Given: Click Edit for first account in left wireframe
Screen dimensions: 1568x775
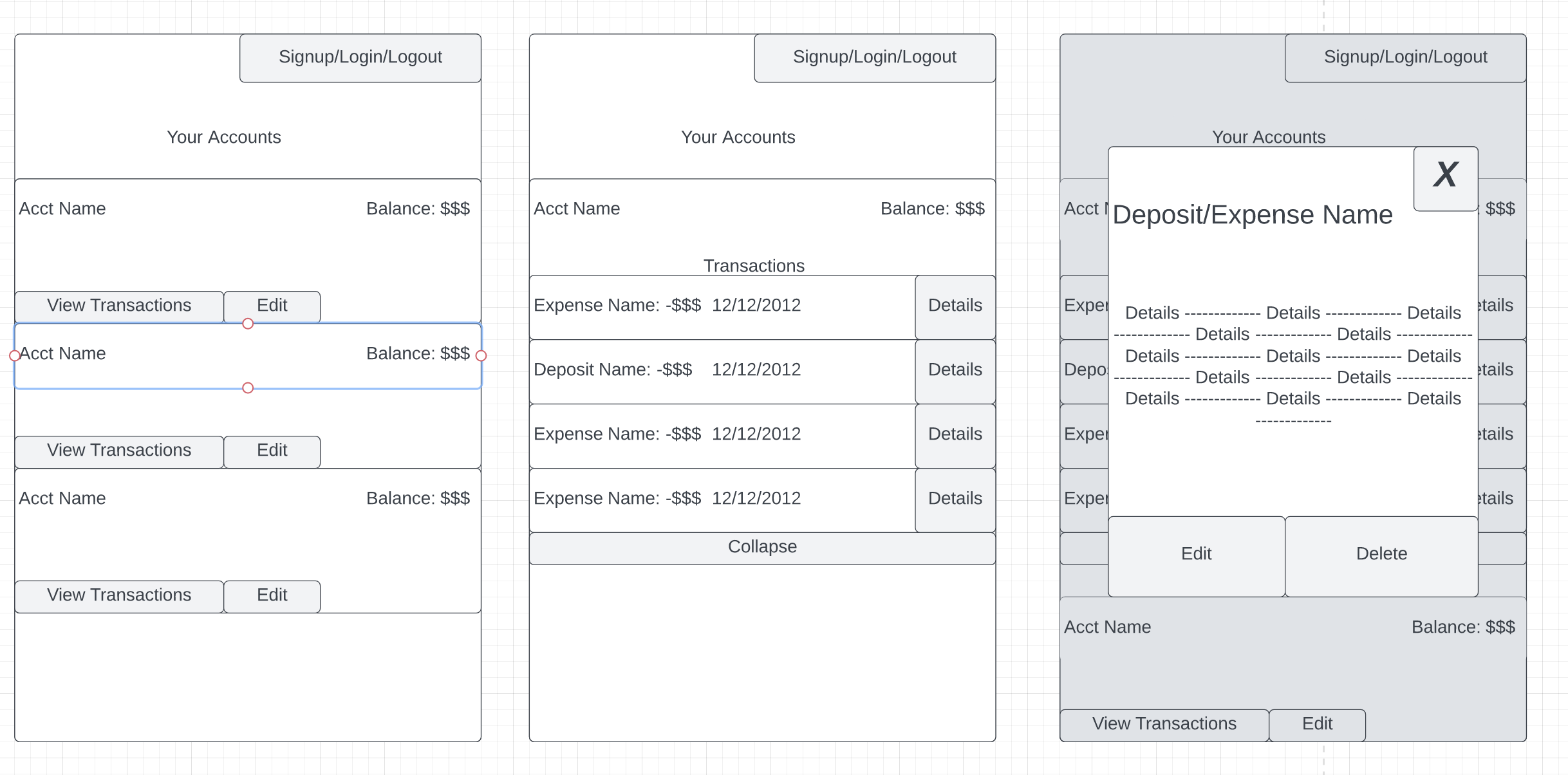Looking at the screenshot, I should tap(272, 306).
